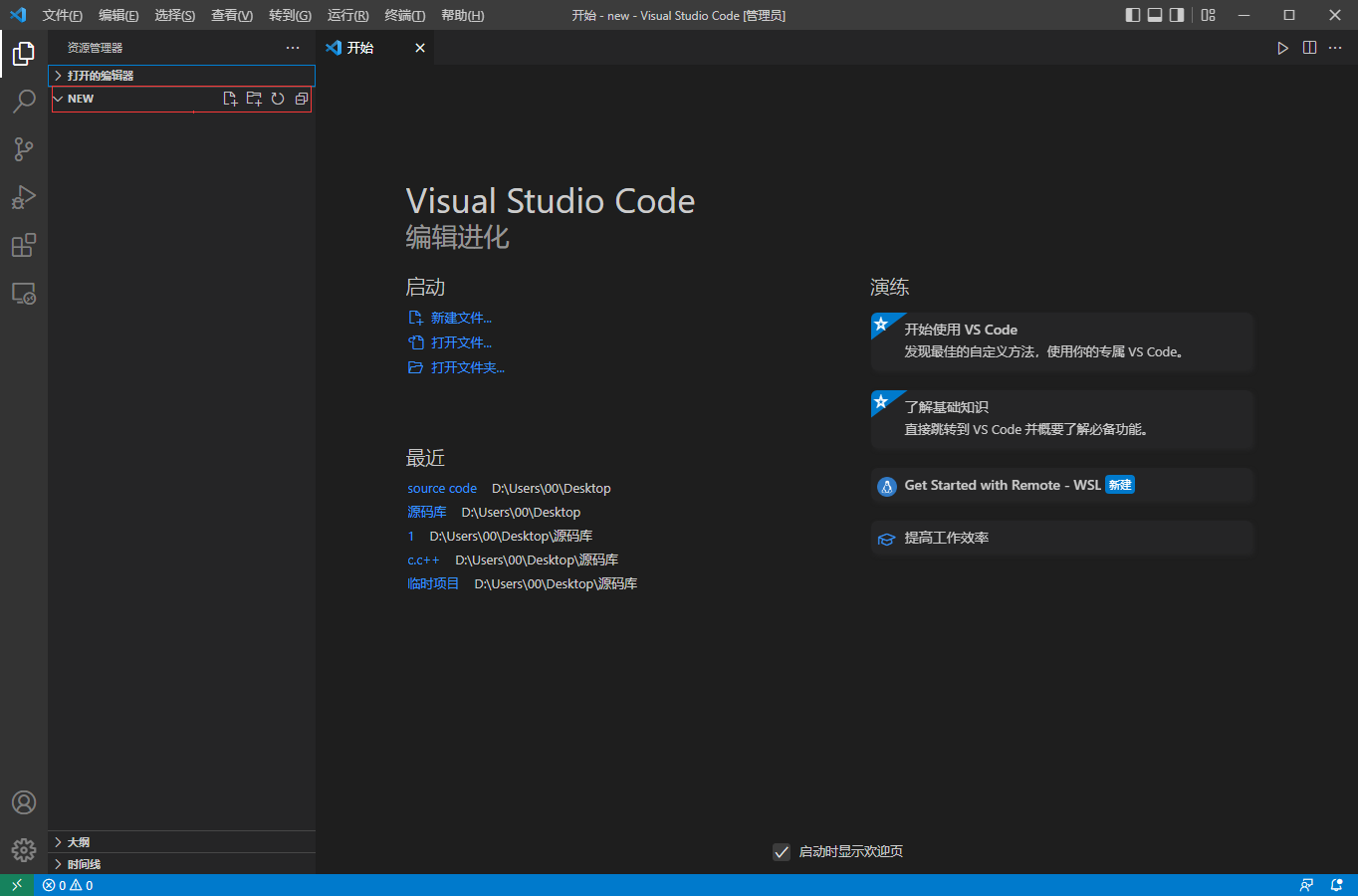Screen dimensions: 1358x896
Task: Open the 运行(R) menu
Action: click(348, 15)
